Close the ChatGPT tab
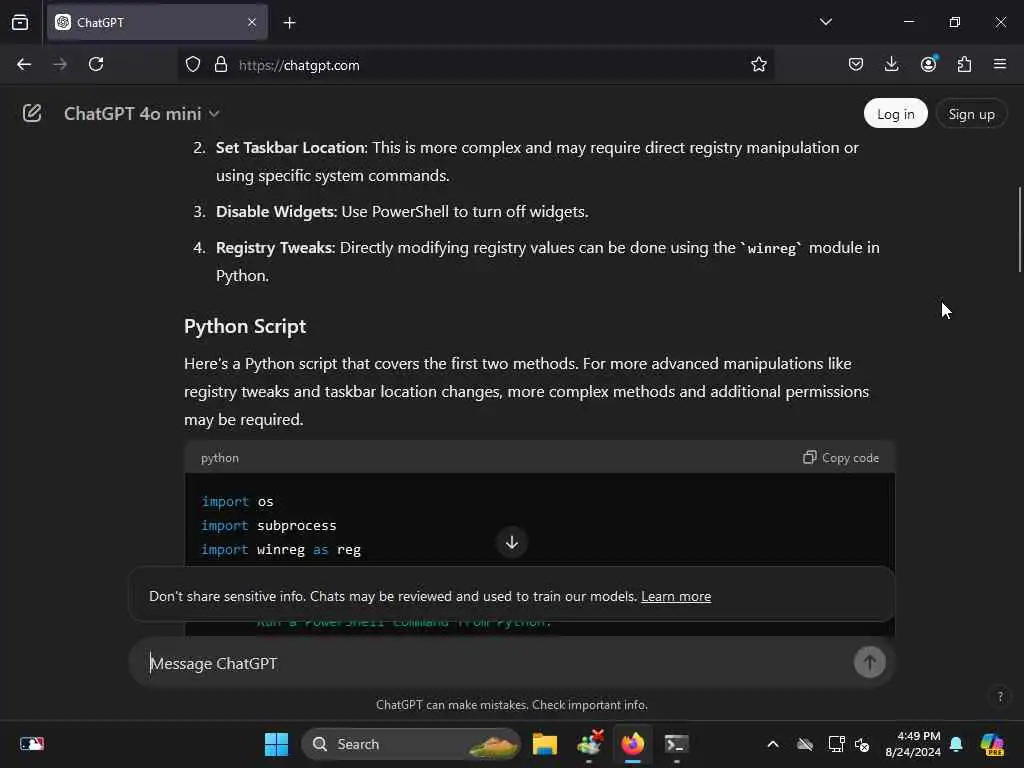The image size is (1024, 768). tap(252, 22)
